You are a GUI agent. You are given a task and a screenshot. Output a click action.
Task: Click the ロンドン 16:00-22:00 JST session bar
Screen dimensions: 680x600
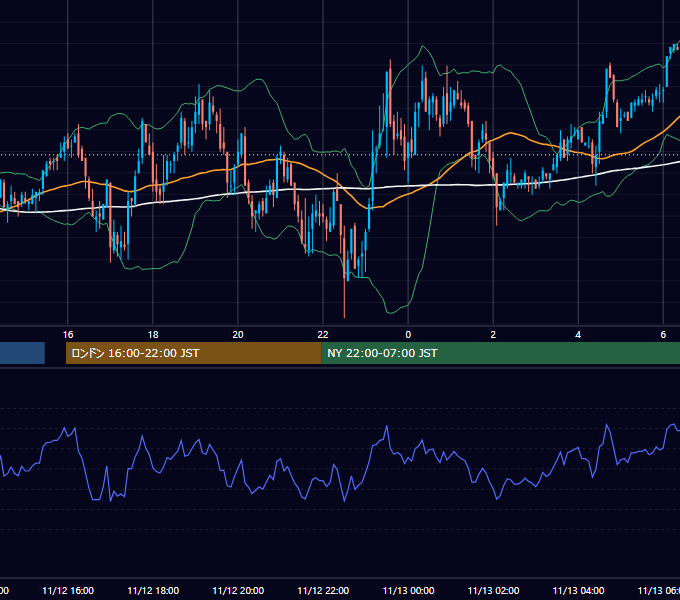point(193,353)
